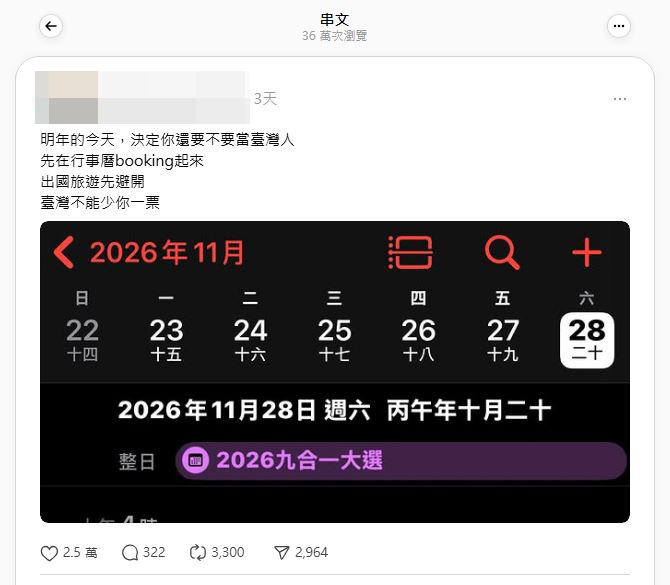This screenshot has width=670, height=585.
Task: Open replies via comment bubble icon
Action: [130, 553]
